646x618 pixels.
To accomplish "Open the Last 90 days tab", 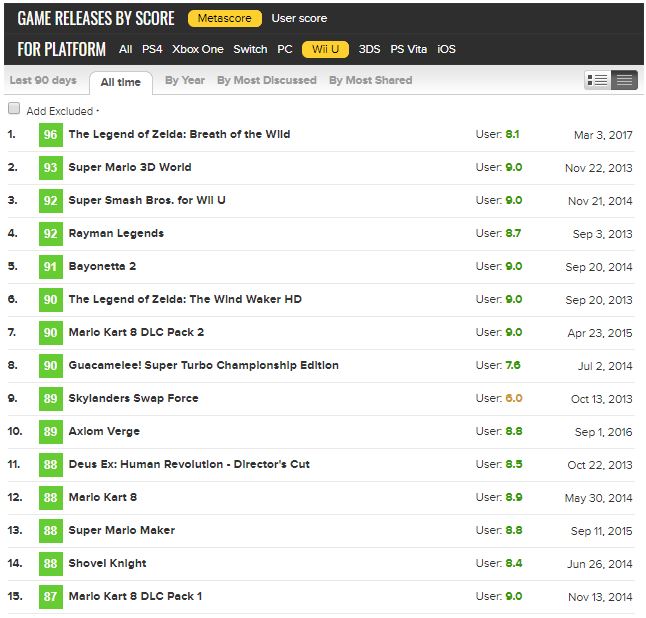I will [42, 80].
